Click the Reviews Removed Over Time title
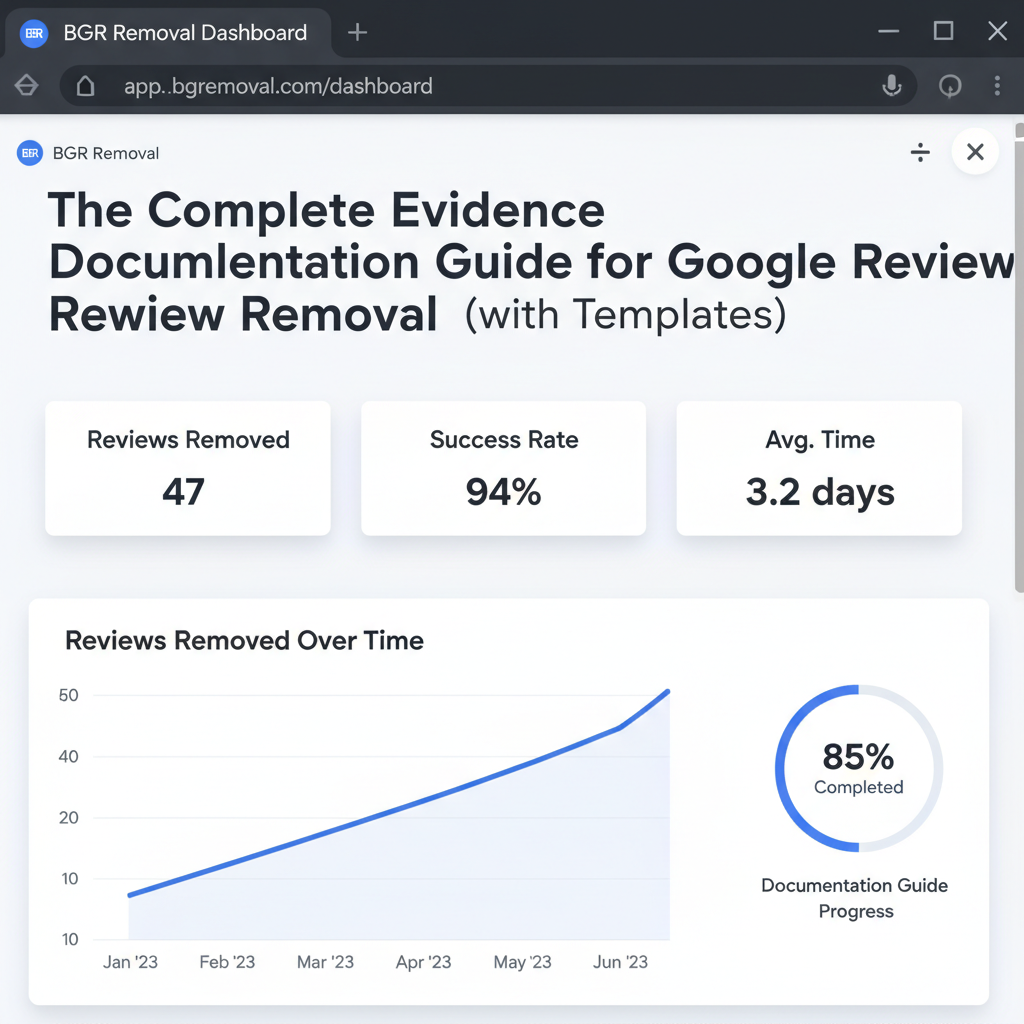Screen dimensions: 1024x1024 click(x=244, y=641)
